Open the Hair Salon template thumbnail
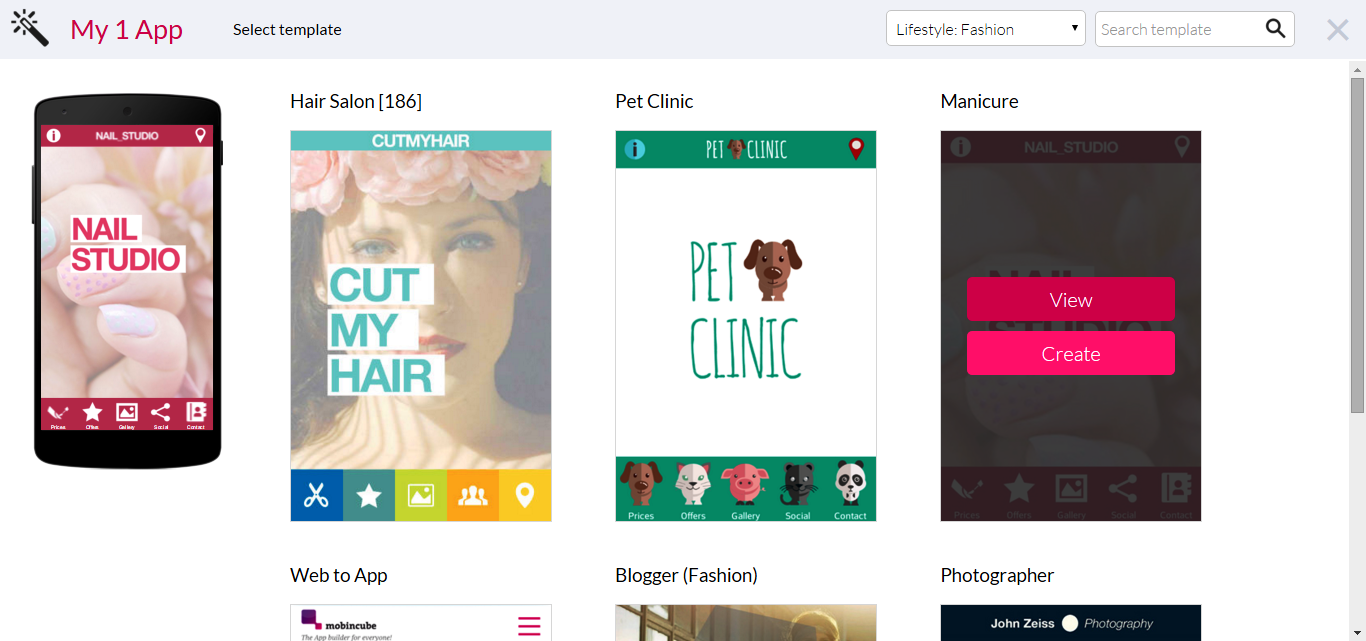1366x641 pixels. pyautogui.click(x=421, y=326)
